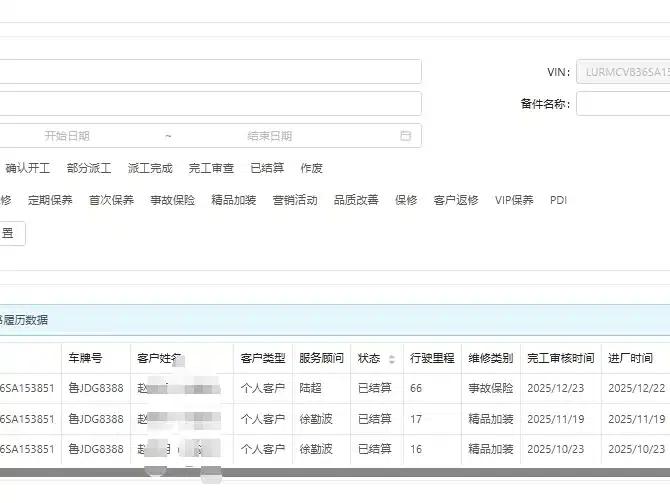Viewport: 670px width, 503px height.
Task: Click the 客户类型 column header
Action: tap(263, 358)
